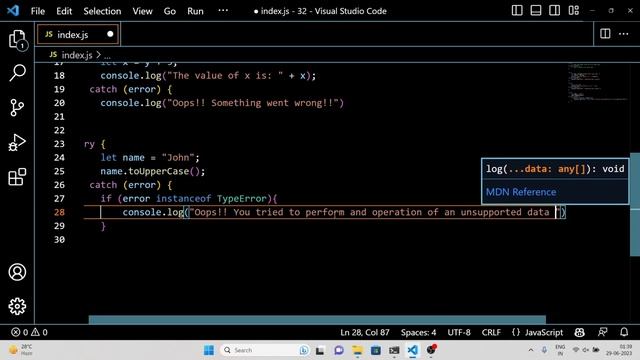Click the feedback icon in status bar

602,332
